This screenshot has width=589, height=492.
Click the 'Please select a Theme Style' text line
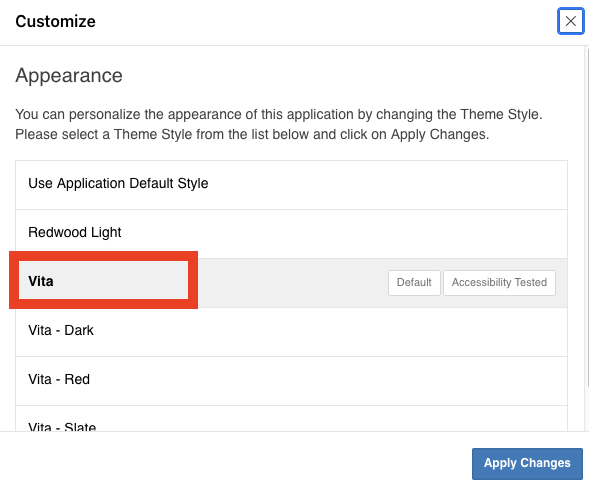pos(252,134)
